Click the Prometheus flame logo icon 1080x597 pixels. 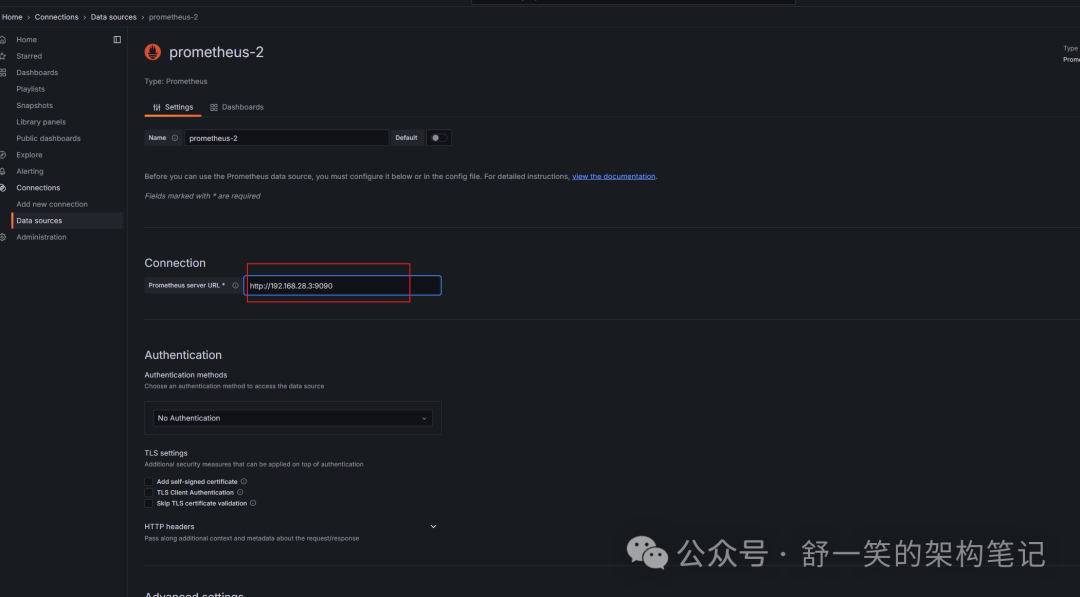tap(153, 52)
